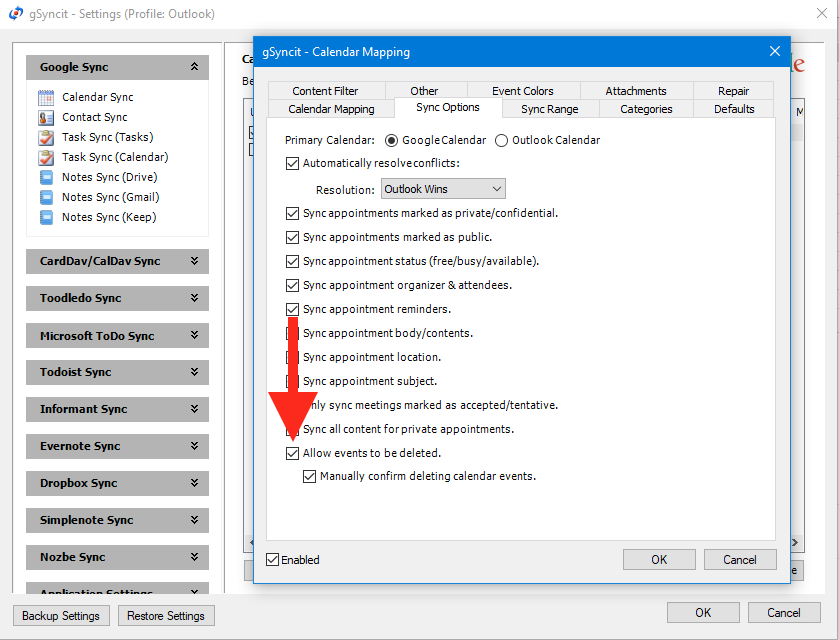The image size is (839, 640).
Task: Toggle sync organizer & attendees checkbox
Action: 292,285
